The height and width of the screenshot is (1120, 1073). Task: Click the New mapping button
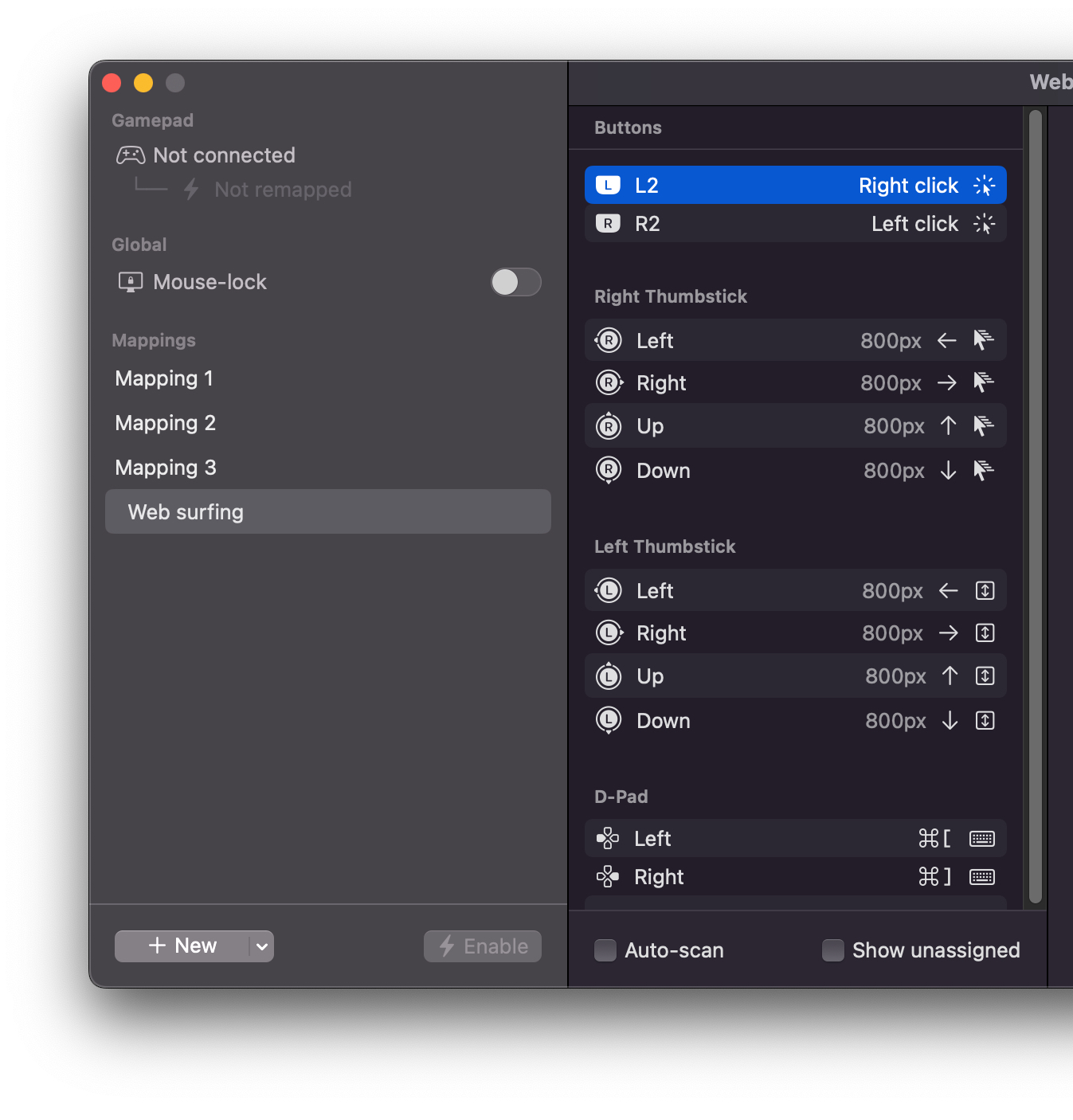(182, 946)
